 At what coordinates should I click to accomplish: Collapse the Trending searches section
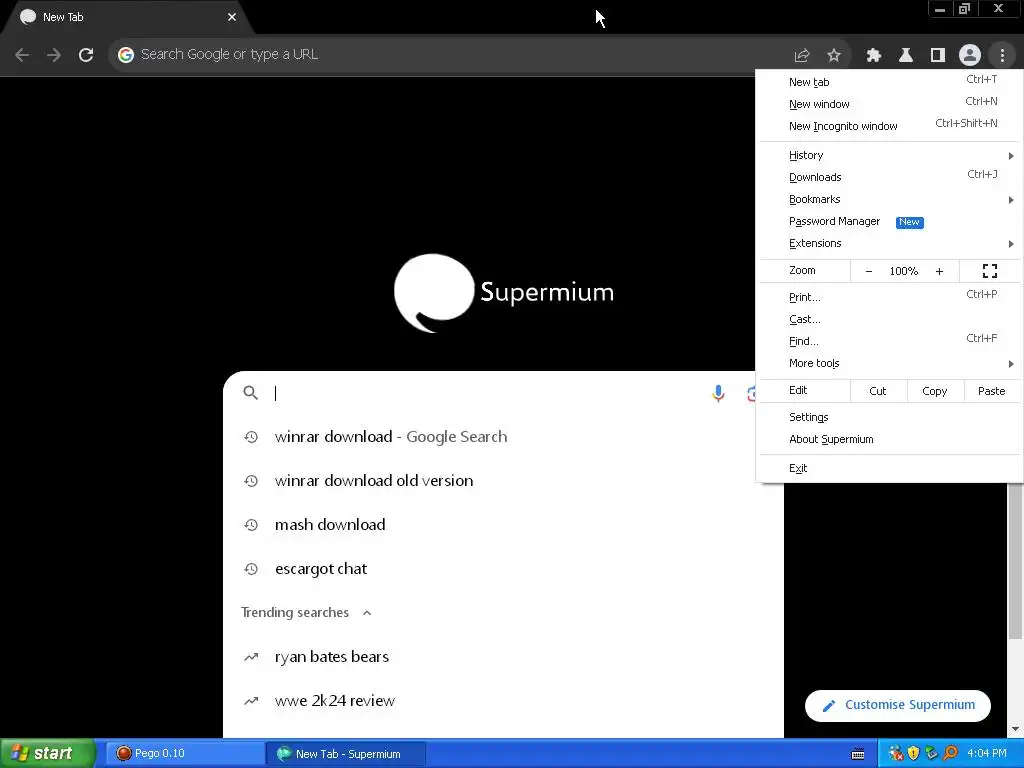(x=367, y=613)
